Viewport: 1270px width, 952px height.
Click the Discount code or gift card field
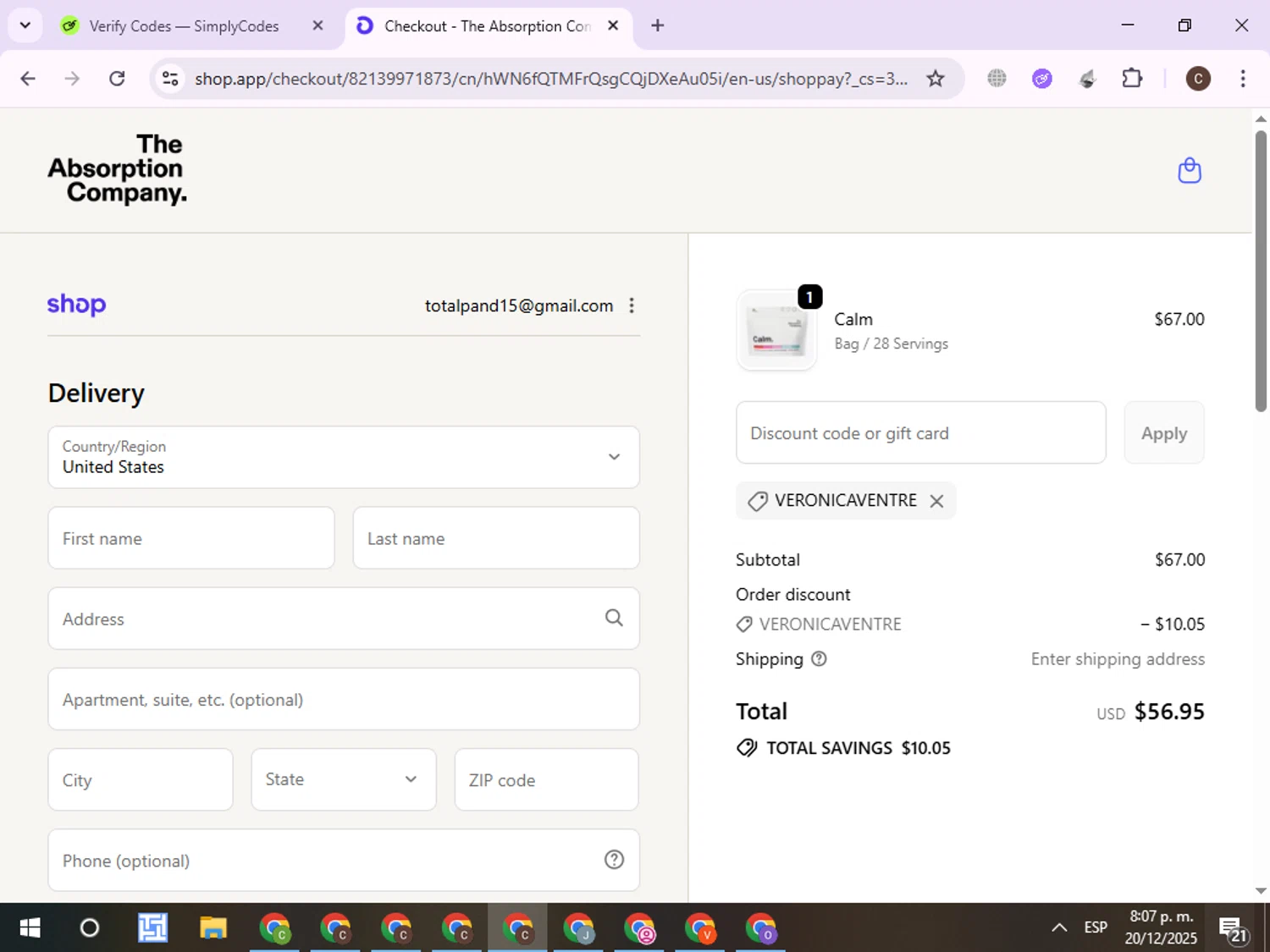[x=921, y=432]
